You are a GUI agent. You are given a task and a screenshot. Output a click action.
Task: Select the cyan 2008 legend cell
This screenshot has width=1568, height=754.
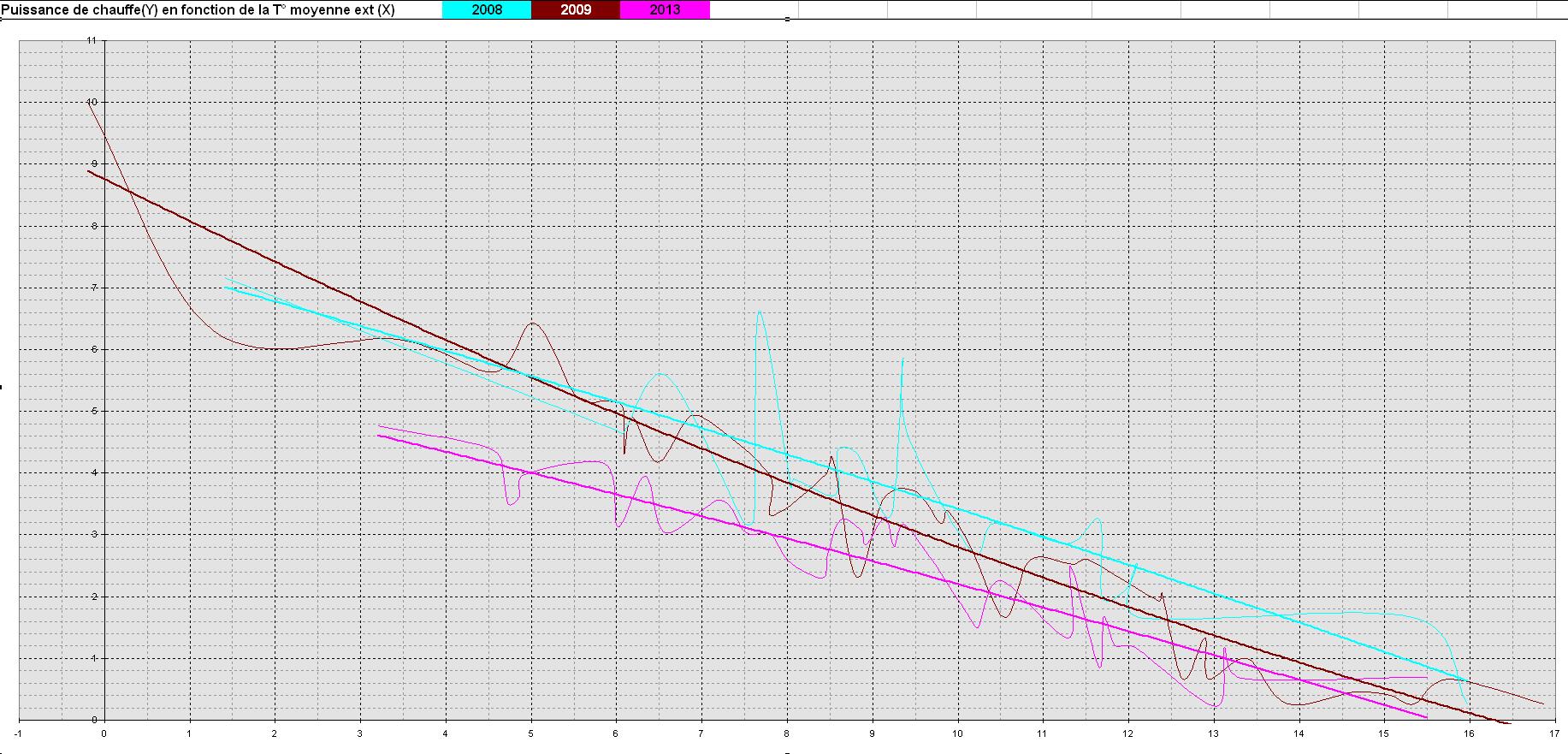(487, 9)
